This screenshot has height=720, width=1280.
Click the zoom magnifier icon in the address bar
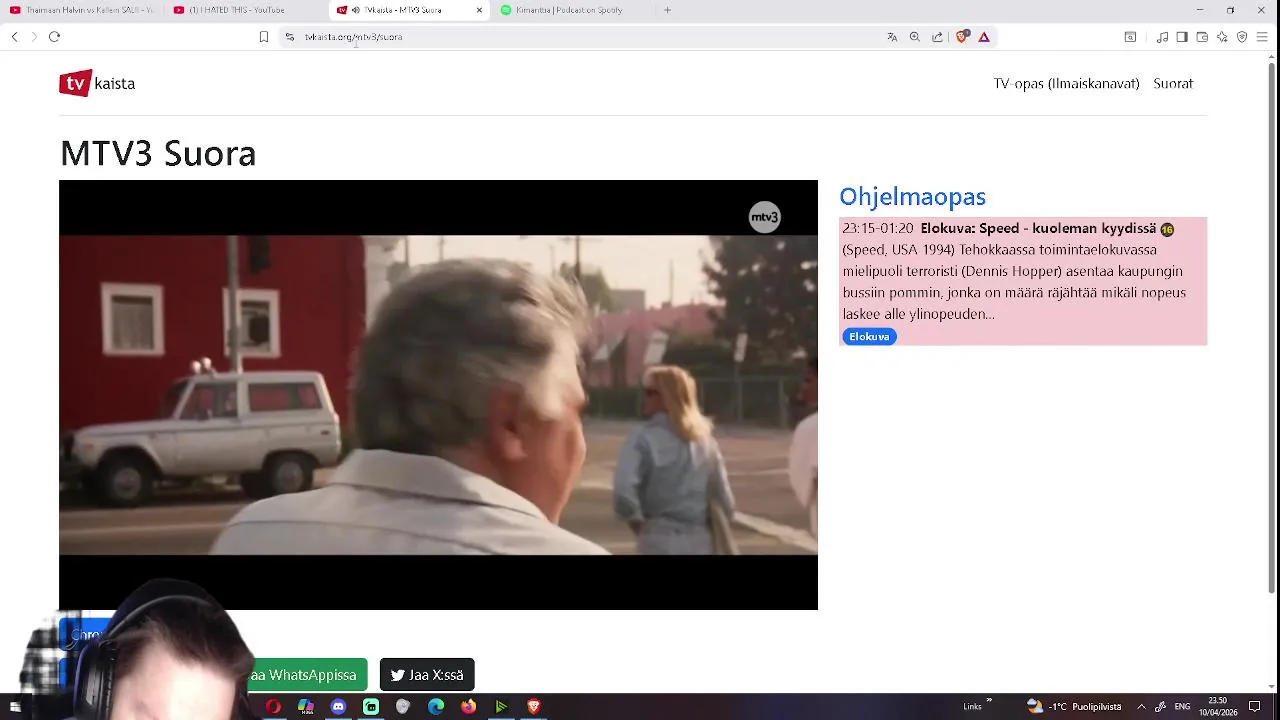tap(914, 37)
